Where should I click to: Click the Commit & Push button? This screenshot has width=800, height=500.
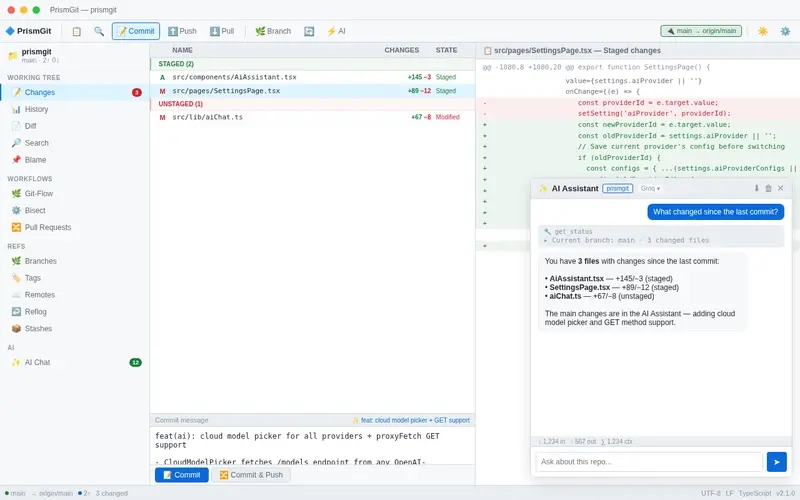click(251, 475)
